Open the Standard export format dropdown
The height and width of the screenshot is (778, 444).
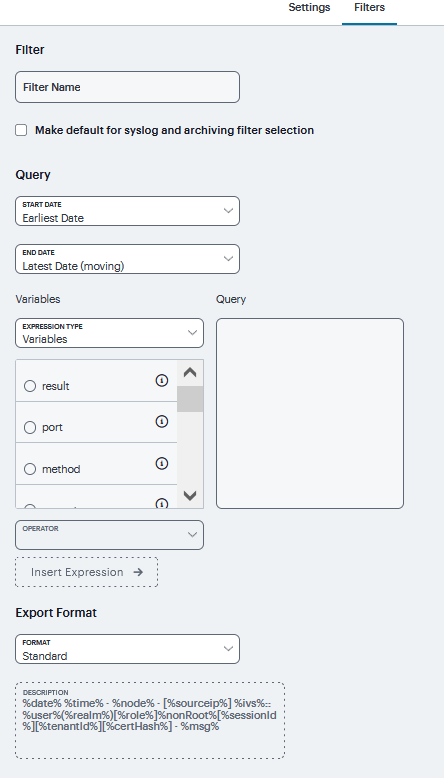tap(127, 649)
